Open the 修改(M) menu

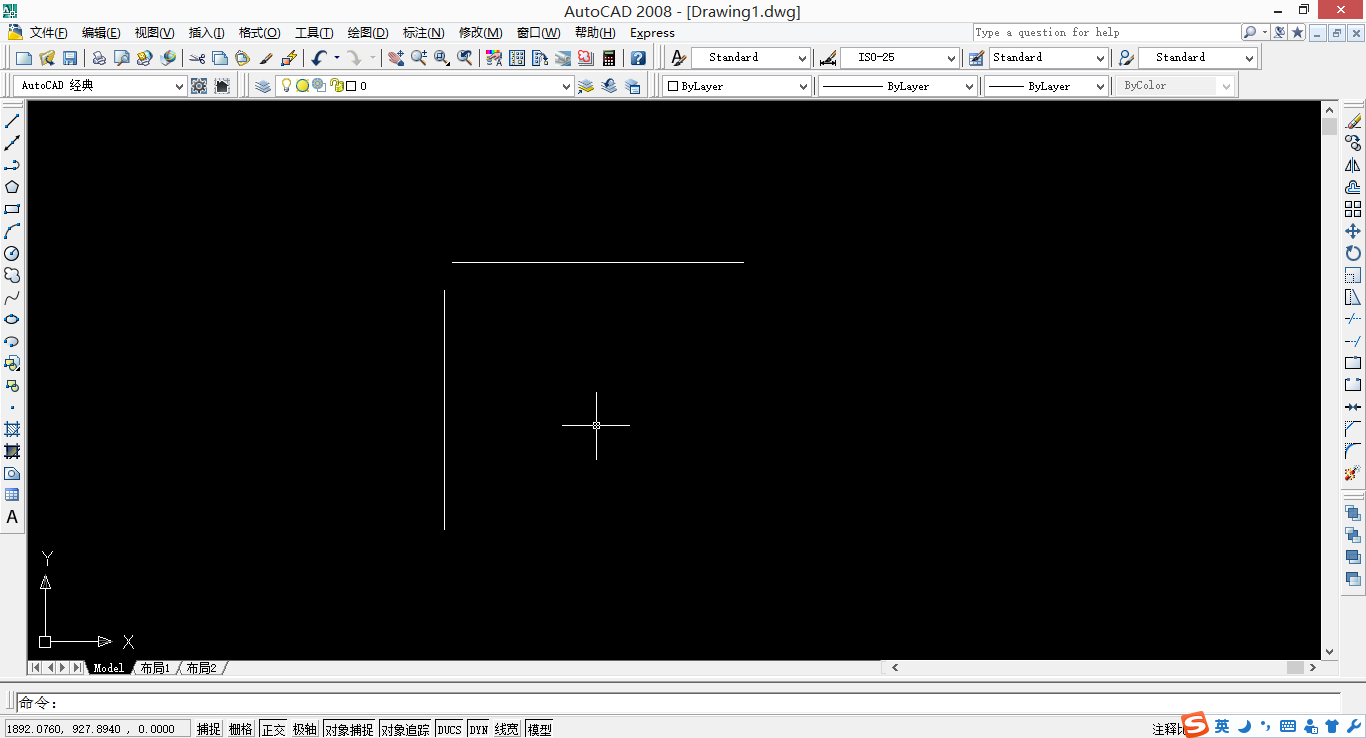(x=480, y=33)
